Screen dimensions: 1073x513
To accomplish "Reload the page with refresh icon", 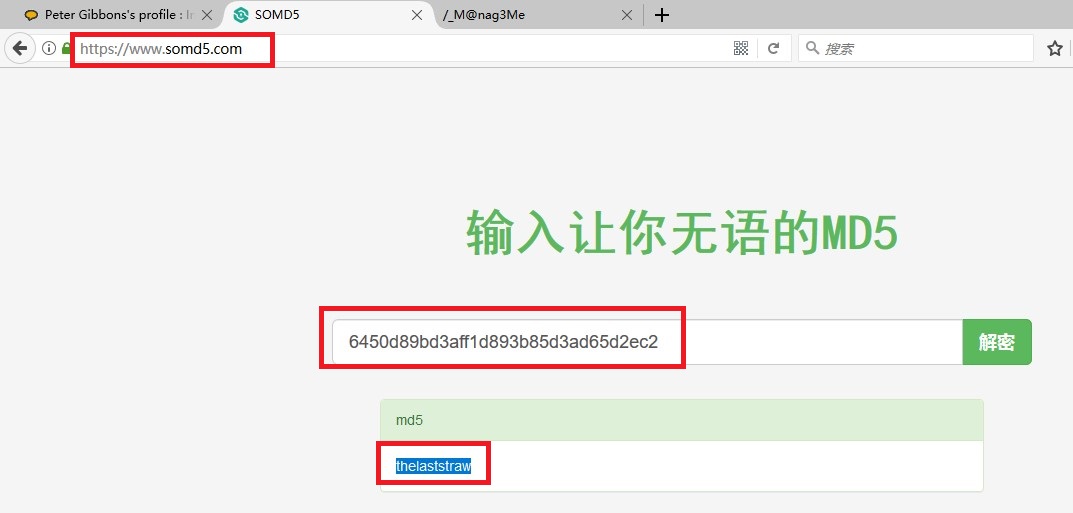I will [x=773, y=48].
